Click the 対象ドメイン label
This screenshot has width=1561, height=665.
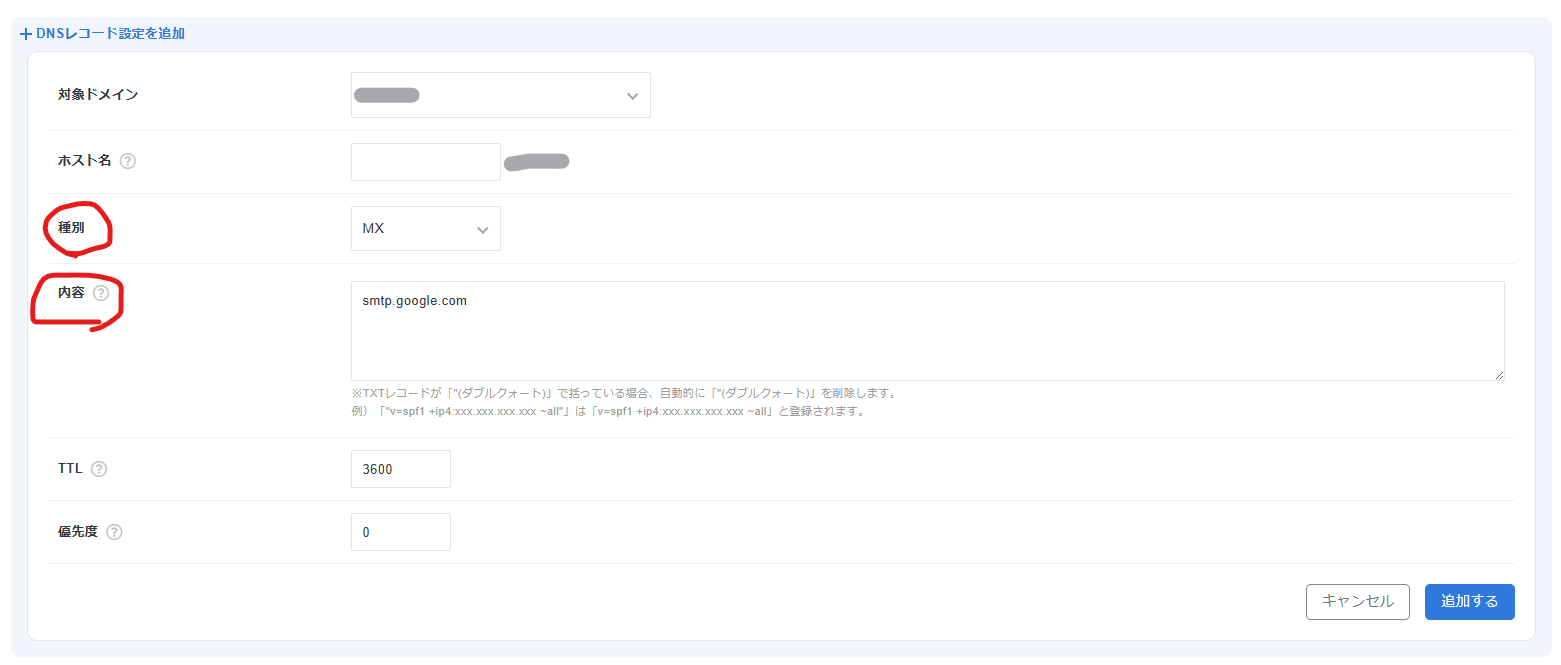(x=98, y=95)
